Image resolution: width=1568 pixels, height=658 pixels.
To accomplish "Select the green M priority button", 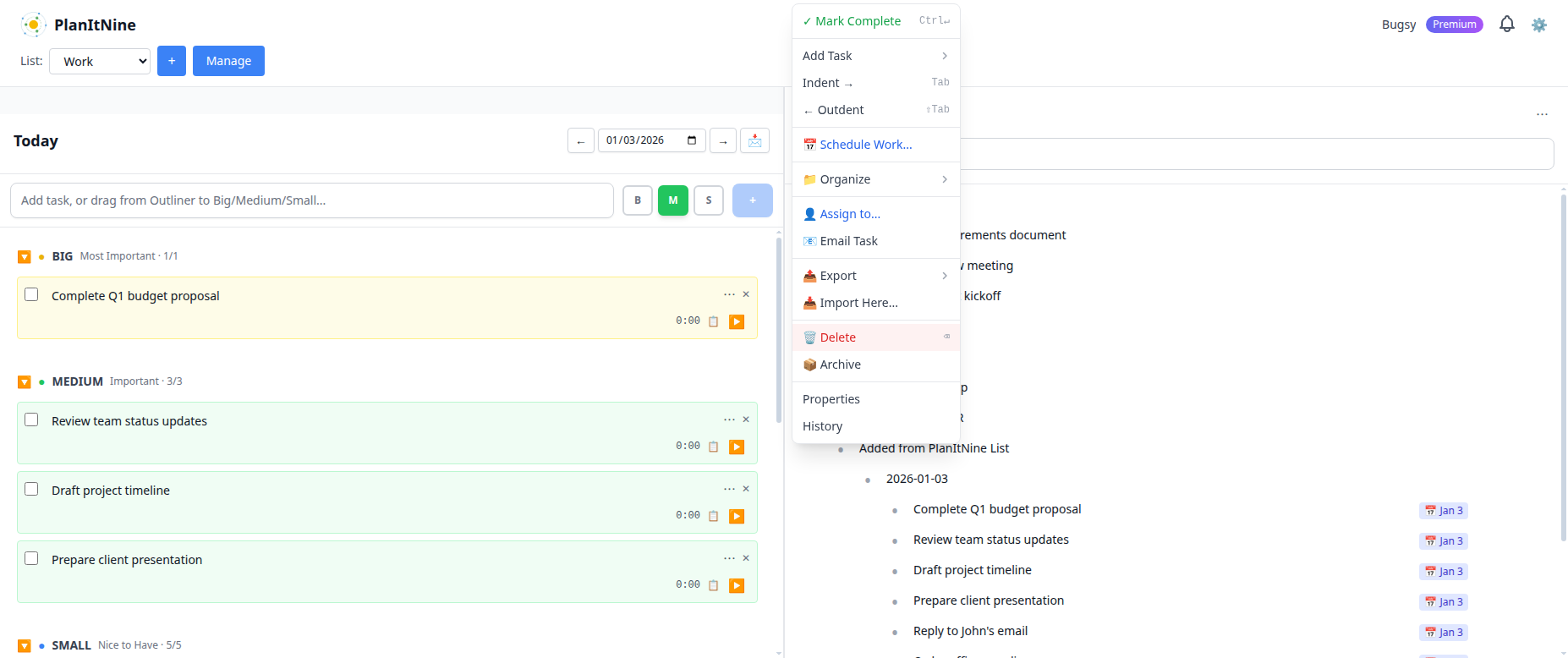I will coord(672,200).
